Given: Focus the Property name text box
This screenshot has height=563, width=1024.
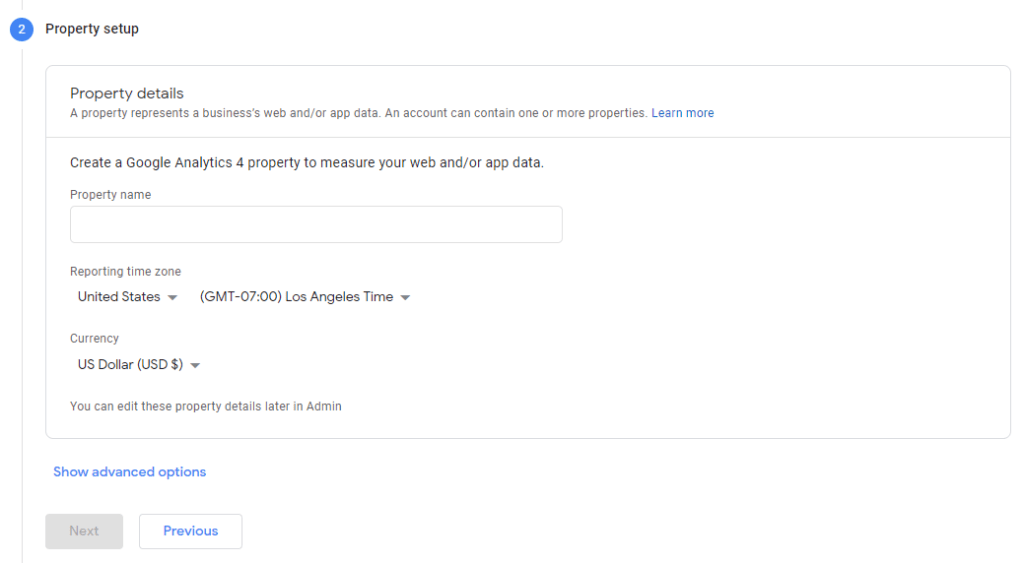Looking at the screenshot, I should (x=316, y=225).
